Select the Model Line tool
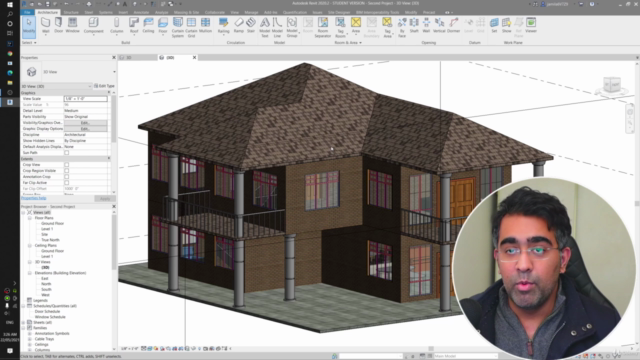The image size is (640, 360). pyautogui.click(x=277, y=27)
